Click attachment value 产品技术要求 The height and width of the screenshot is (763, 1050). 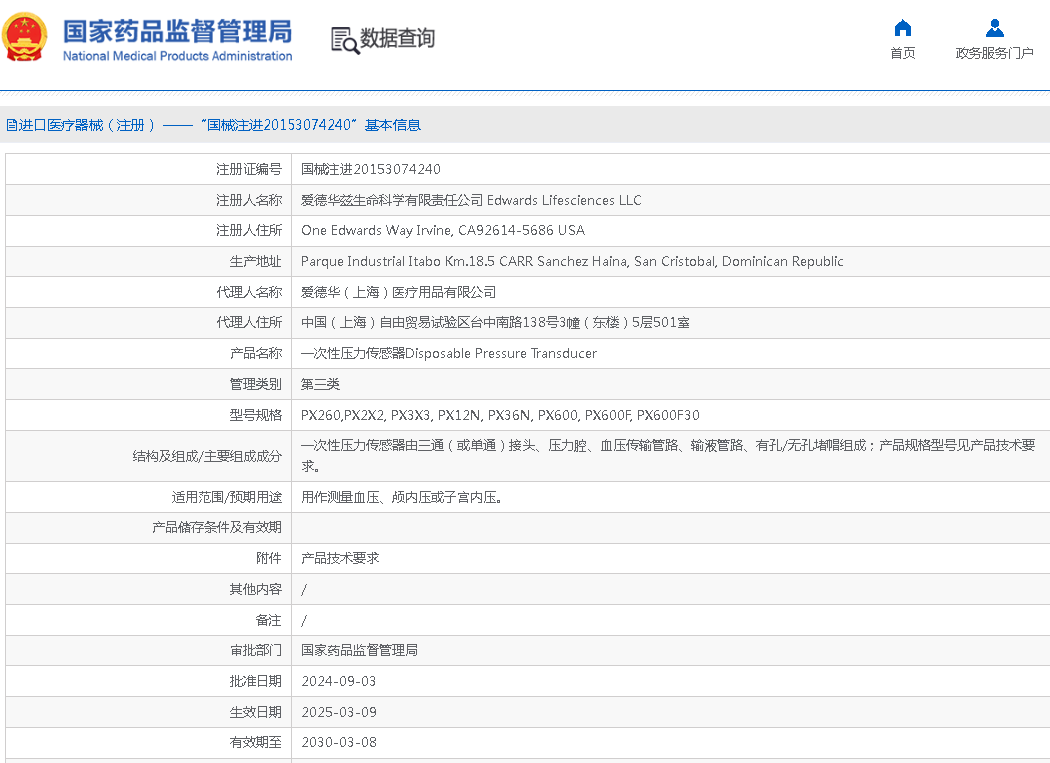tap(340, 558)
